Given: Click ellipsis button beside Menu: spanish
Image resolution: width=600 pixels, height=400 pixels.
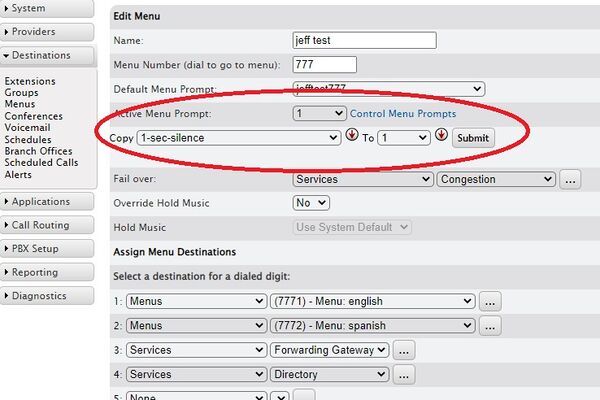Looking at the screenshot, I should [490, 326].
